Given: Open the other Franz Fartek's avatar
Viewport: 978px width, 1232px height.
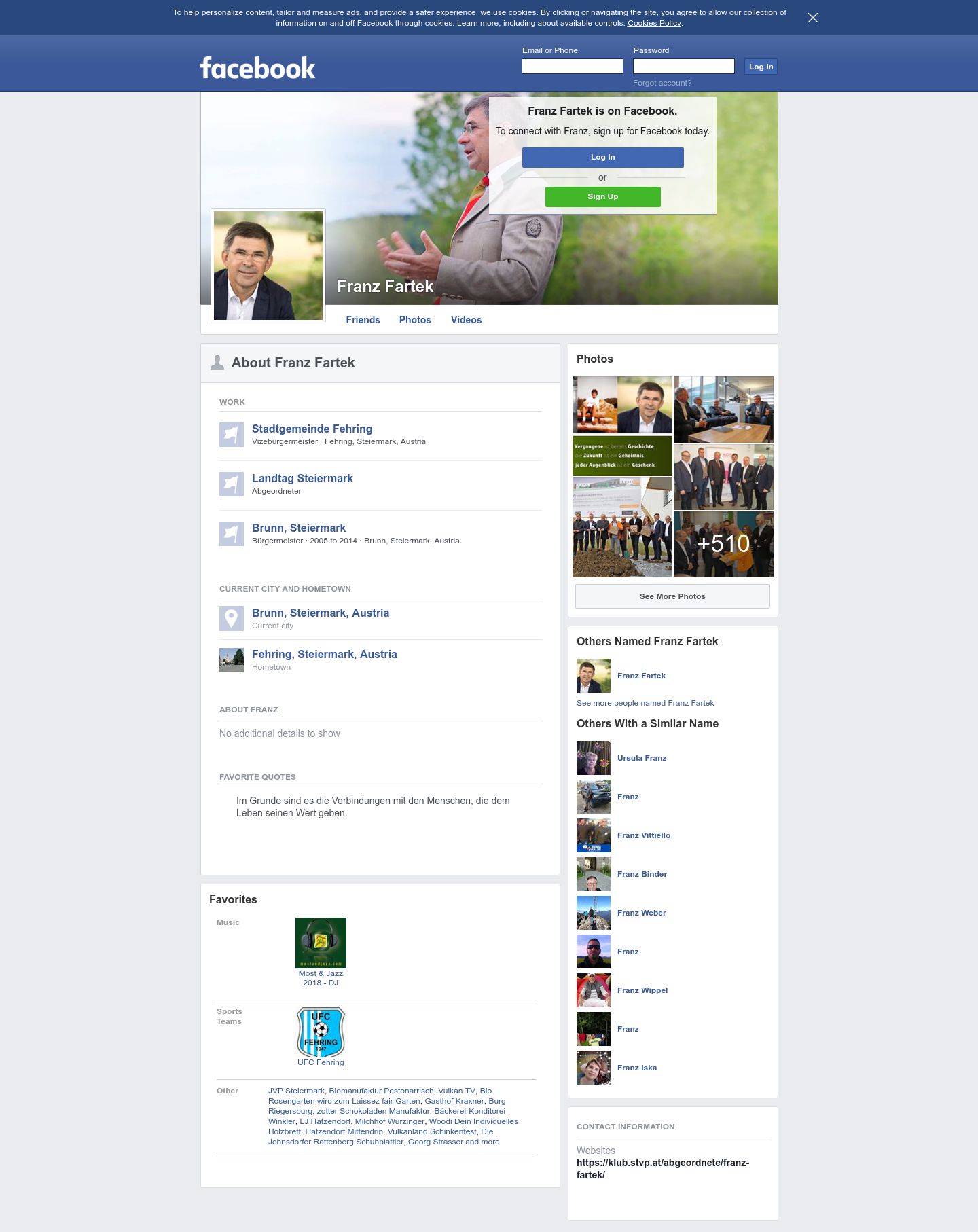Looking at the screenshot, I should tap(594, 676).
